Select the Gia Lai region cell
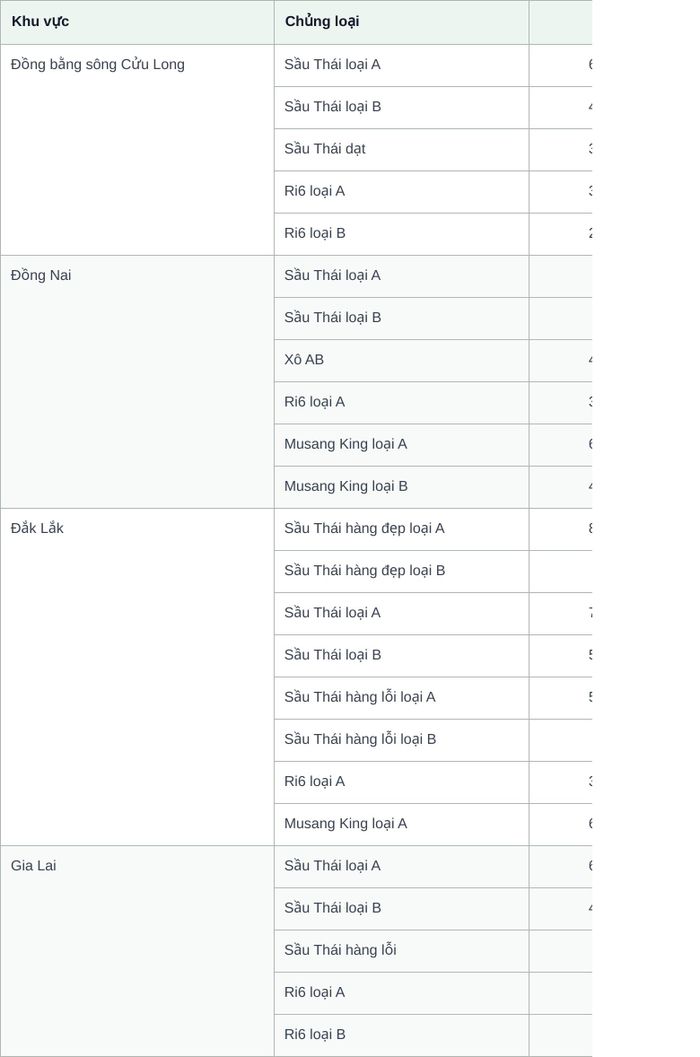 tap(137, 951)
